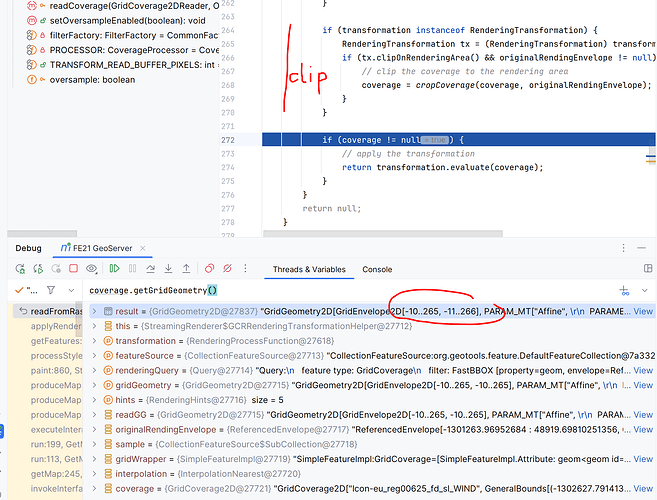Open View link for gridGeometry value
This screenshot has width=657, height=500.
tap(643, 385)
